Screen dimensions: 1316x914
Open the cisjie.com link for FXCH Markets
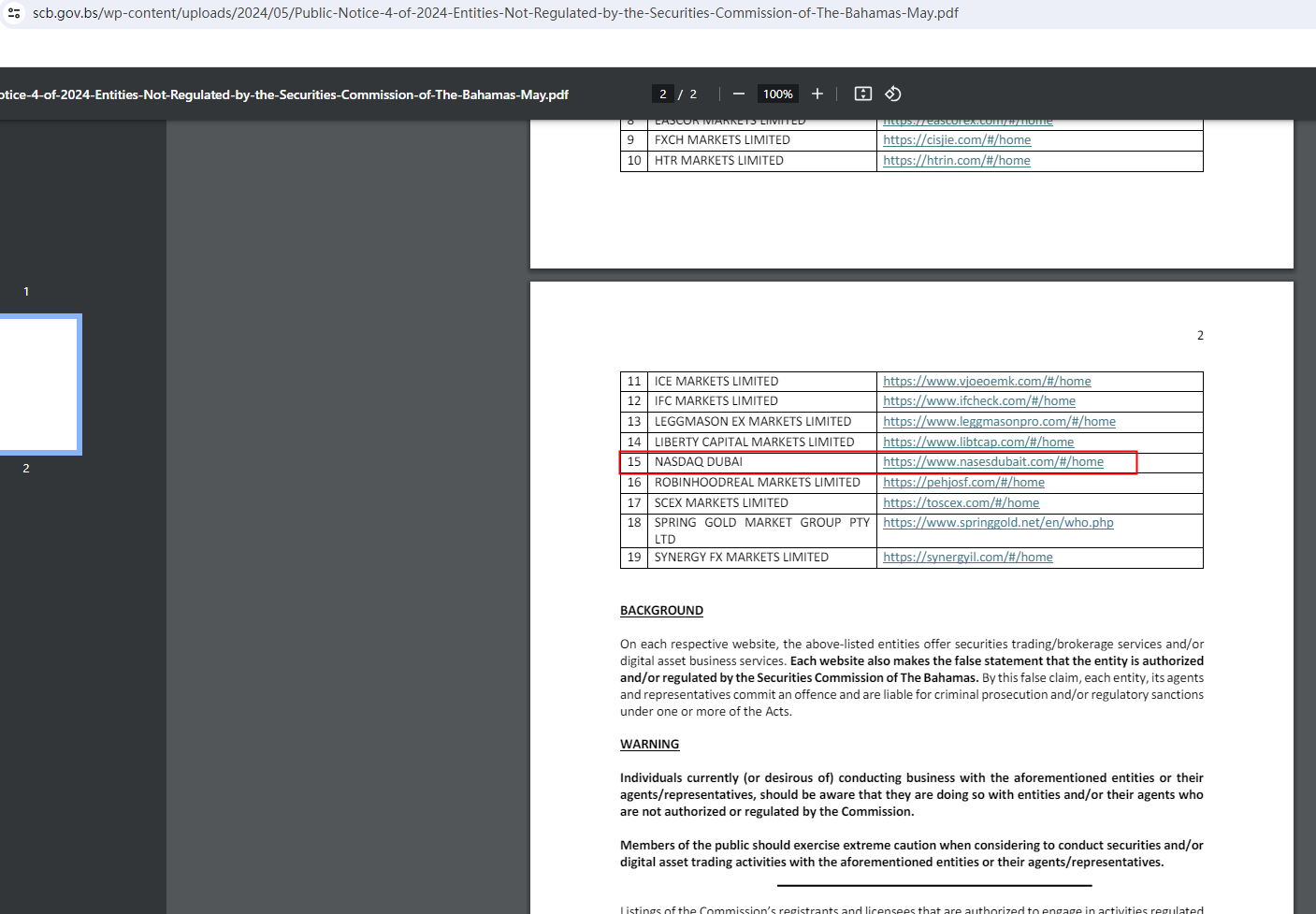(x=957, y=140)
